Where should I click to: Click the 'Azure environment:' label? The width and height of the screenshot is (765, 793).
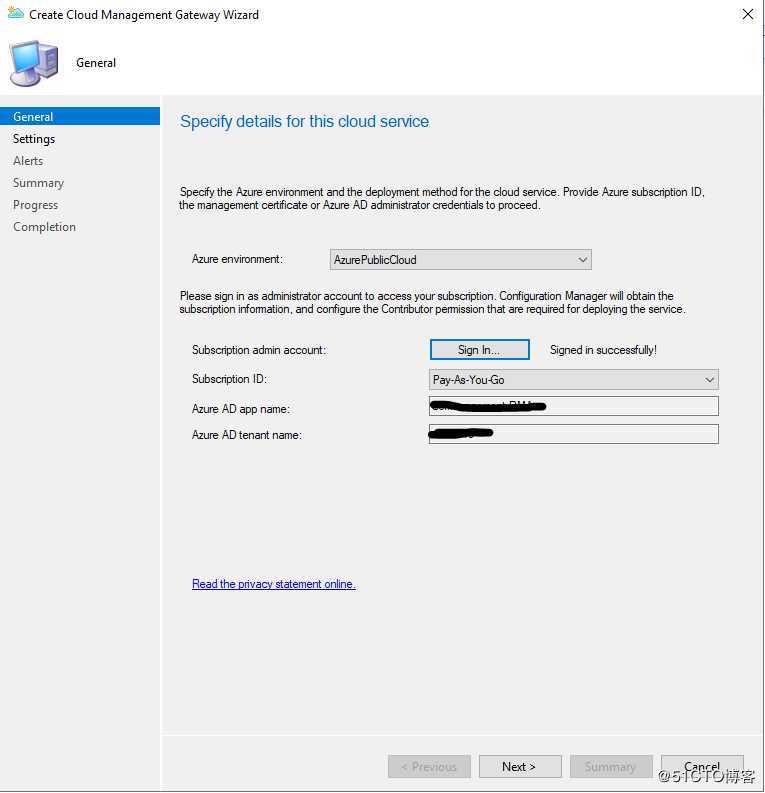(x=237, y=259)
